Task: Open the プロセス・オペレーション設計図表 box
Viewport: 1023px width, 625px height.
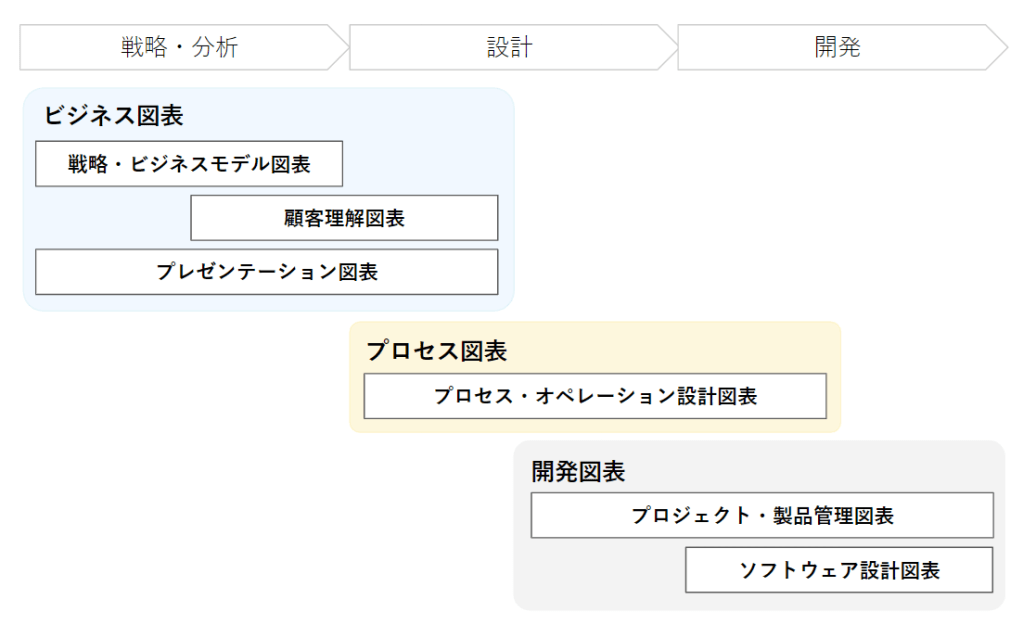Action: pyautogui.click(x=595, y=396)
